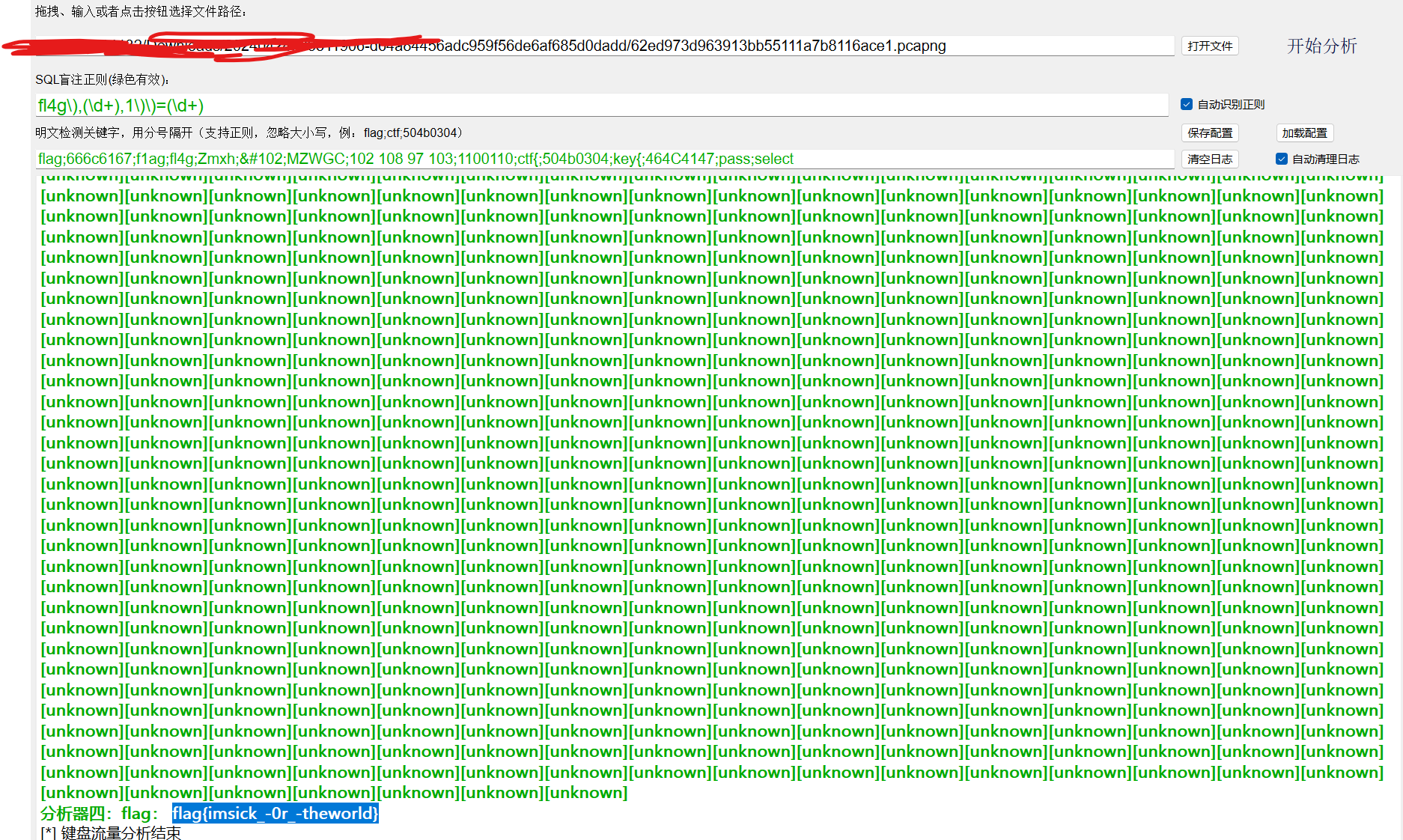The image size is (1403, 840).
Task: Focus the plaintext keyword list field
Action: pyautogui.click(x=599, y=159)
